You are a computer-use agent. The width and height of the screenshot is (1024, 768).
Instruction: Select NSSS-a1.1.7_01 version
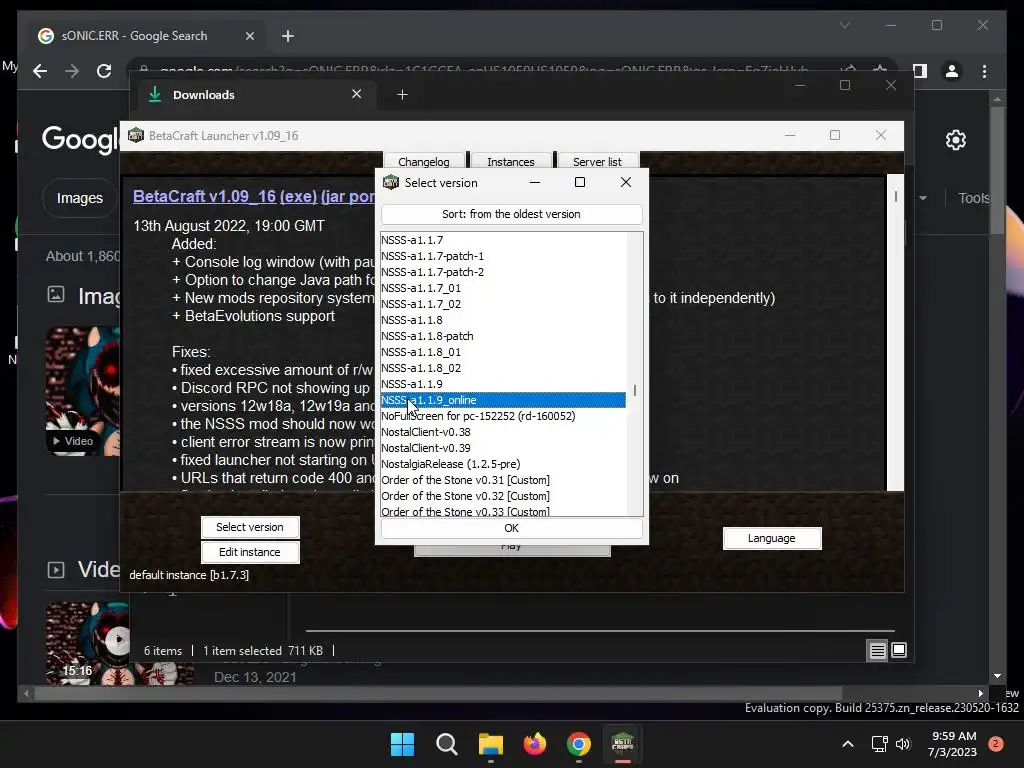tap(503, 288)
